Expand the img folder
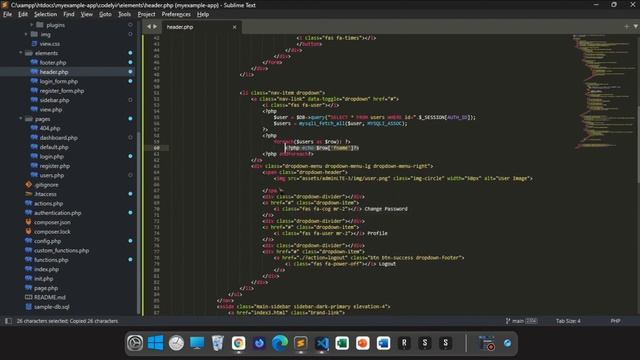Image resolution: width=640 pixels, height=360 pixels. pyautogui.click(x=27, y=34)
